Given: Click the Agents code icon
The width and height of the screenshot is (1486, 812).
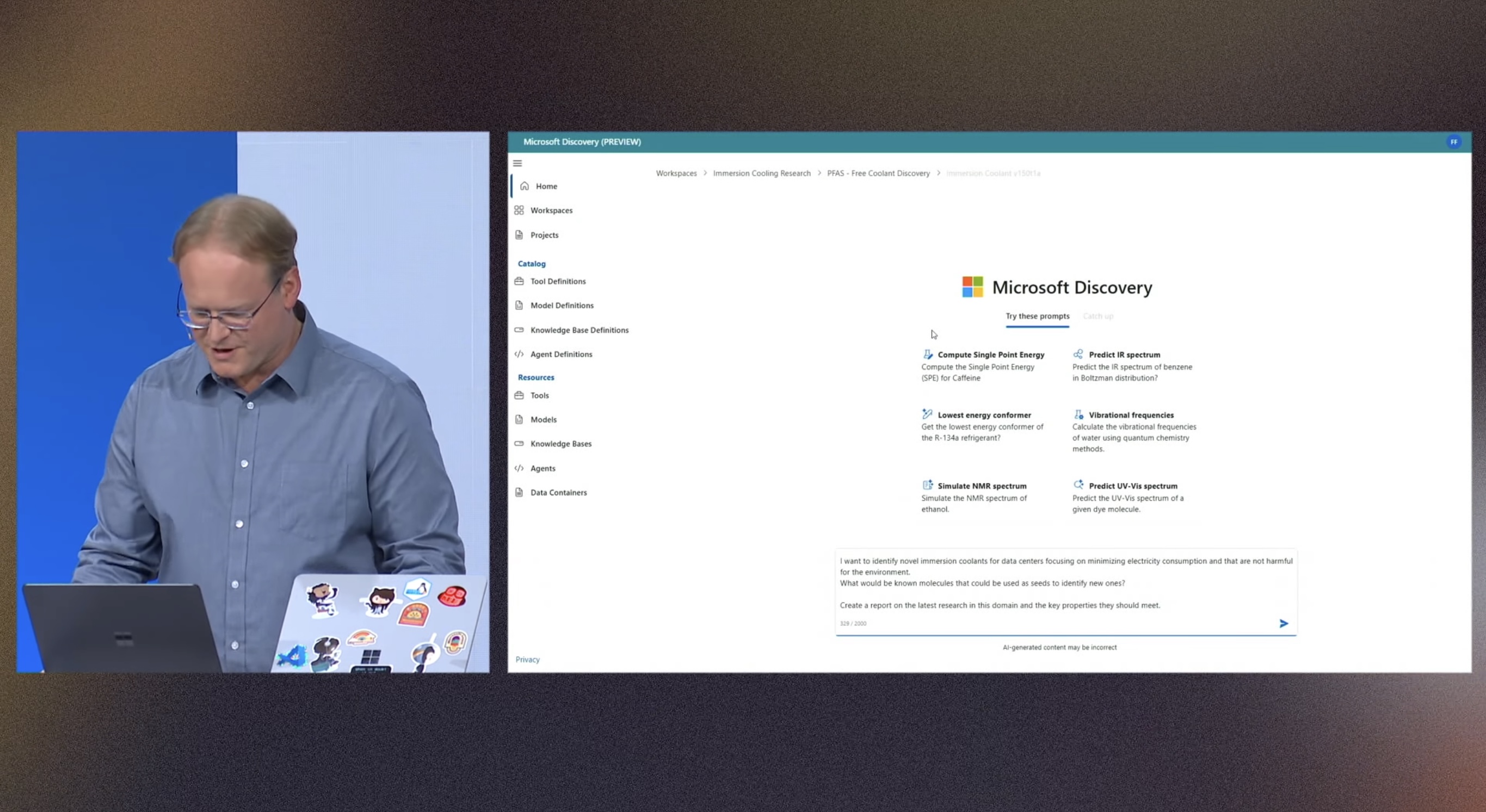Looking at the screenshot, I should coord(519,468).
